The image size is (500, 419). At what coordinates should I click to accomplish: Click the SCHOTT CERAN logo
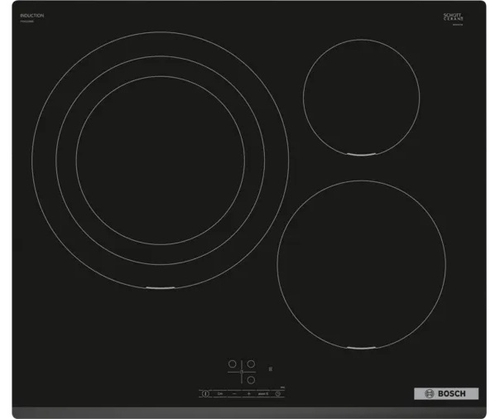[453, 17]
